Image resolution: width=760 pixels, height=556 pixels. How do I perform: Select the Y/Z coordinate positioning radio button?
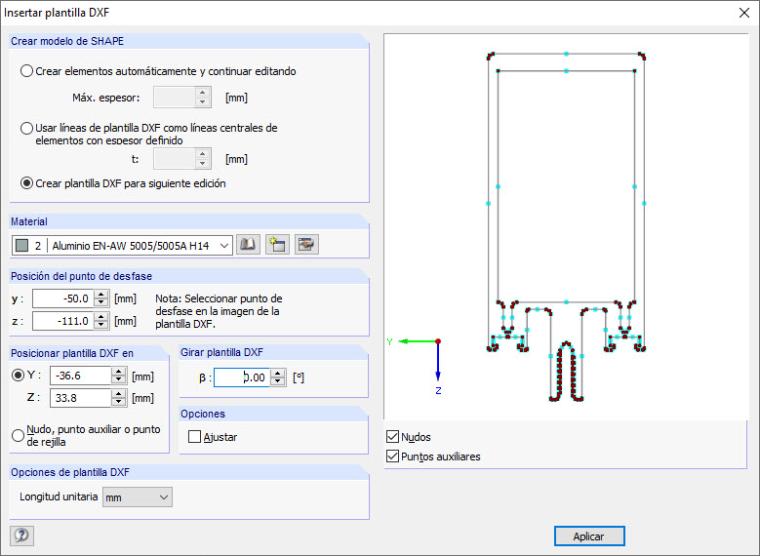coord(18,375)
